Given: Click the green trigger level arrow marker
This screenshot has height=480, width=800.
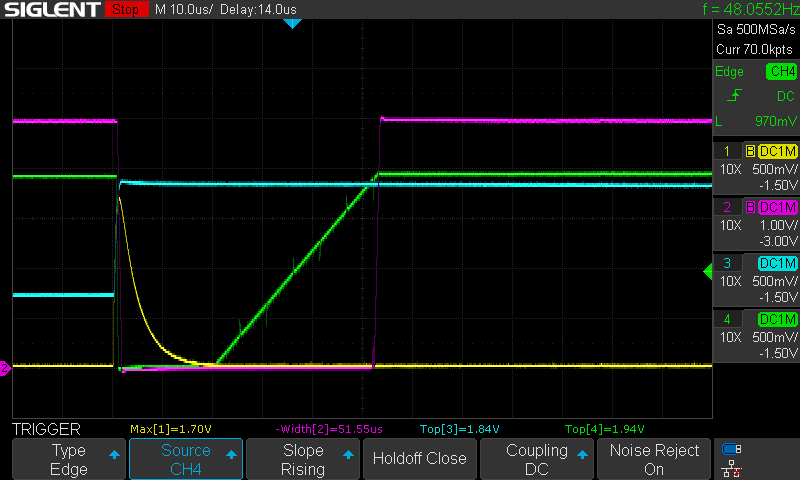Looking at the screenshot, I should coord(707,269).
